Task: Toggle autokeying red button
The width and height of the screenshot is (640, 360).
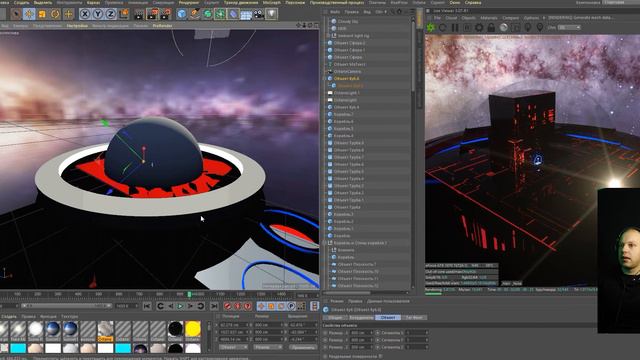Action: click(x=238, y=306)
